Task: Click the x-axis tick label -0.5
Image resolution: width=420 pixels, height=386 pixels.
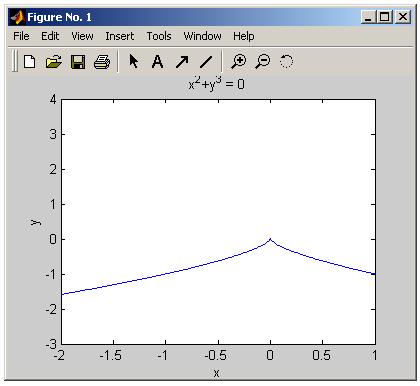Action: pyautogui.click(x=216, y=355)
